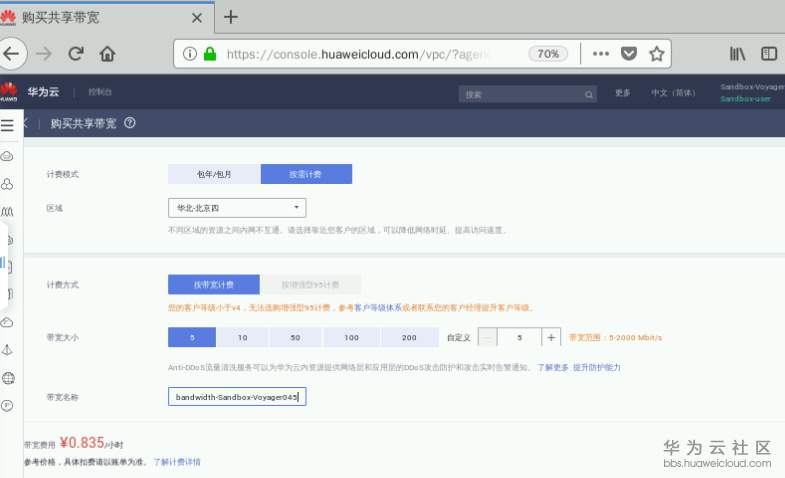Go to the browser Home page icon

[x=107, y=54]
